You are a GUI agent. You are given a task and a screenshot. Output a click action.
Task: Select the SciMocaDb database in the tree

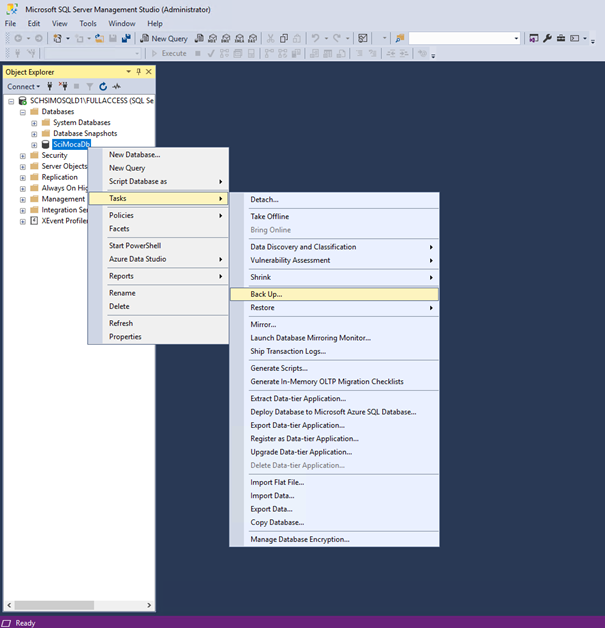(x=72, y=144)
